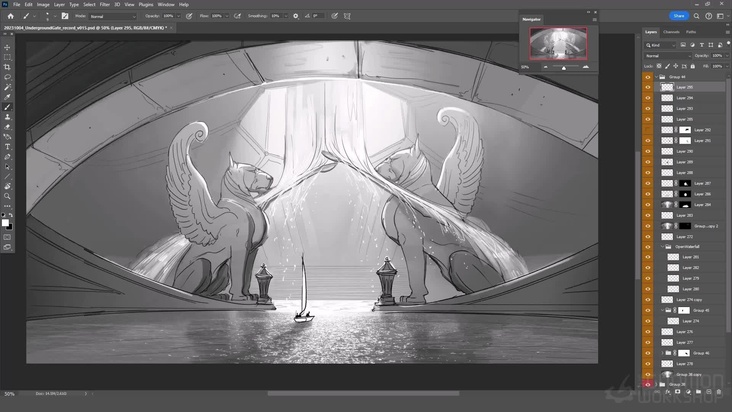Select the Lasso tool
The image size is (732, 412).
point(7,77)
